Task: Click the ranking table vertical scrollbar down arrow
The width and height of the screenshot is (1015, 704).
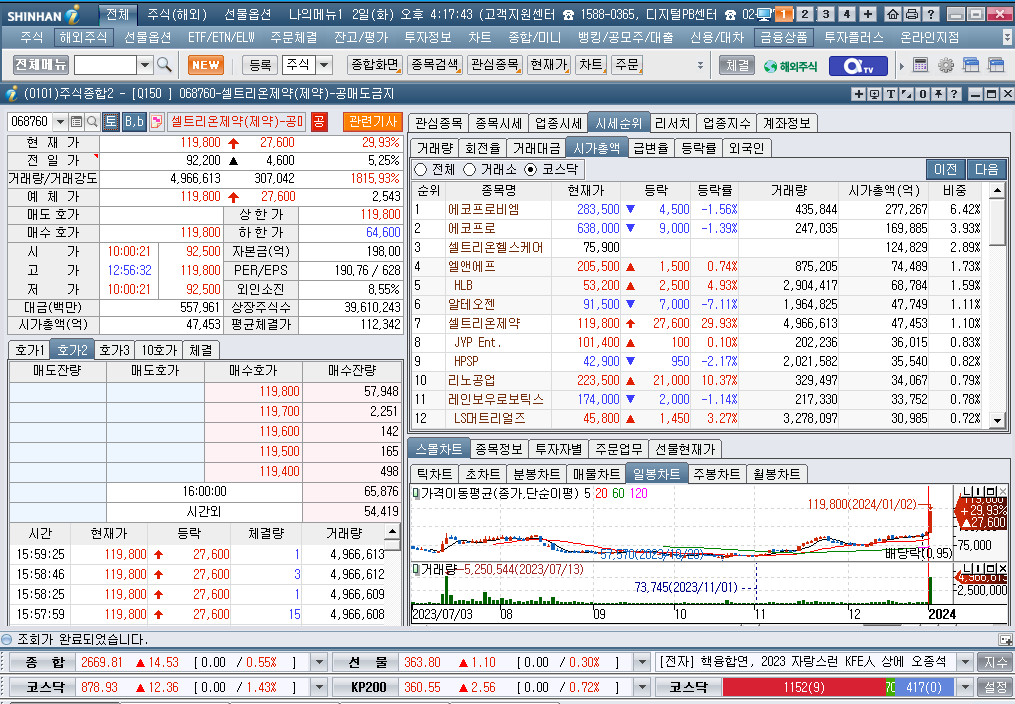Action: tap(998, 421)
